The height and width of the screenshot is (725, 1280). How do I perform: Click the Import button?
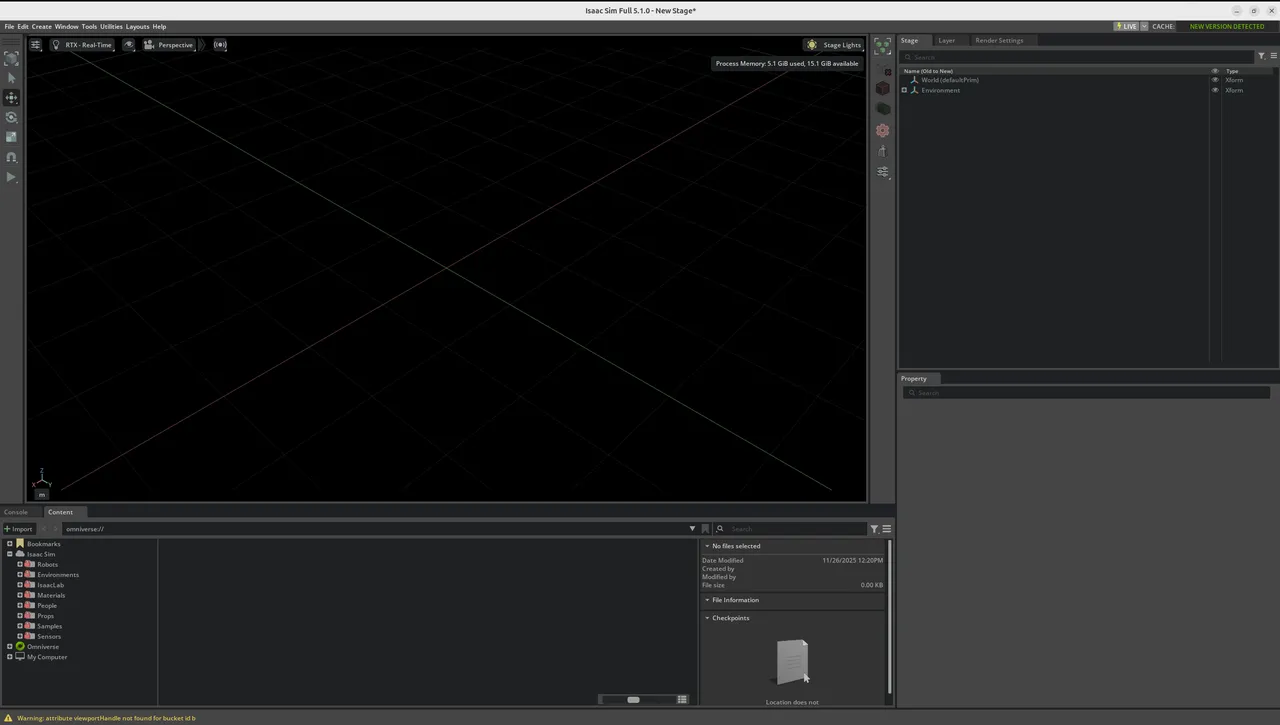[19, 529]
